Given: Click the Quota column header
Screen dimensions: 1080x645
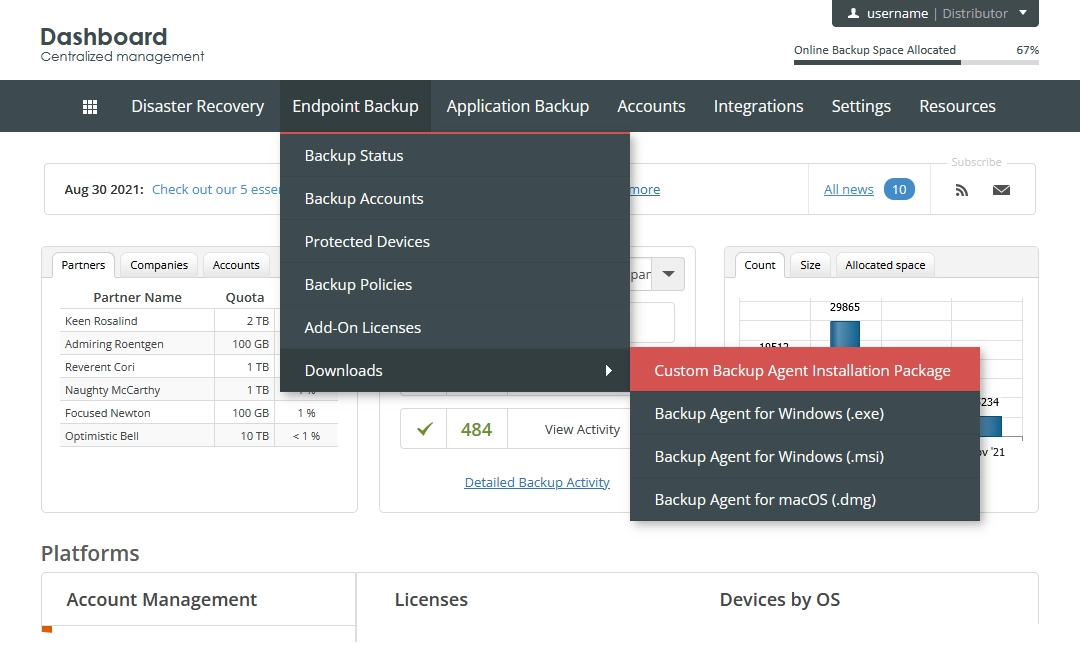Looking at the screenshot, I should coord(245,298).
